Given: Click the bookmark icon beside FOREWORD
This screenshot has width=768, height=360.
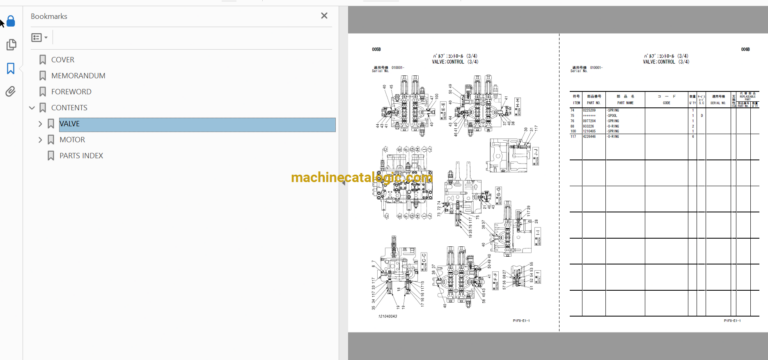Looking at the screenshot, I should 43,92.
